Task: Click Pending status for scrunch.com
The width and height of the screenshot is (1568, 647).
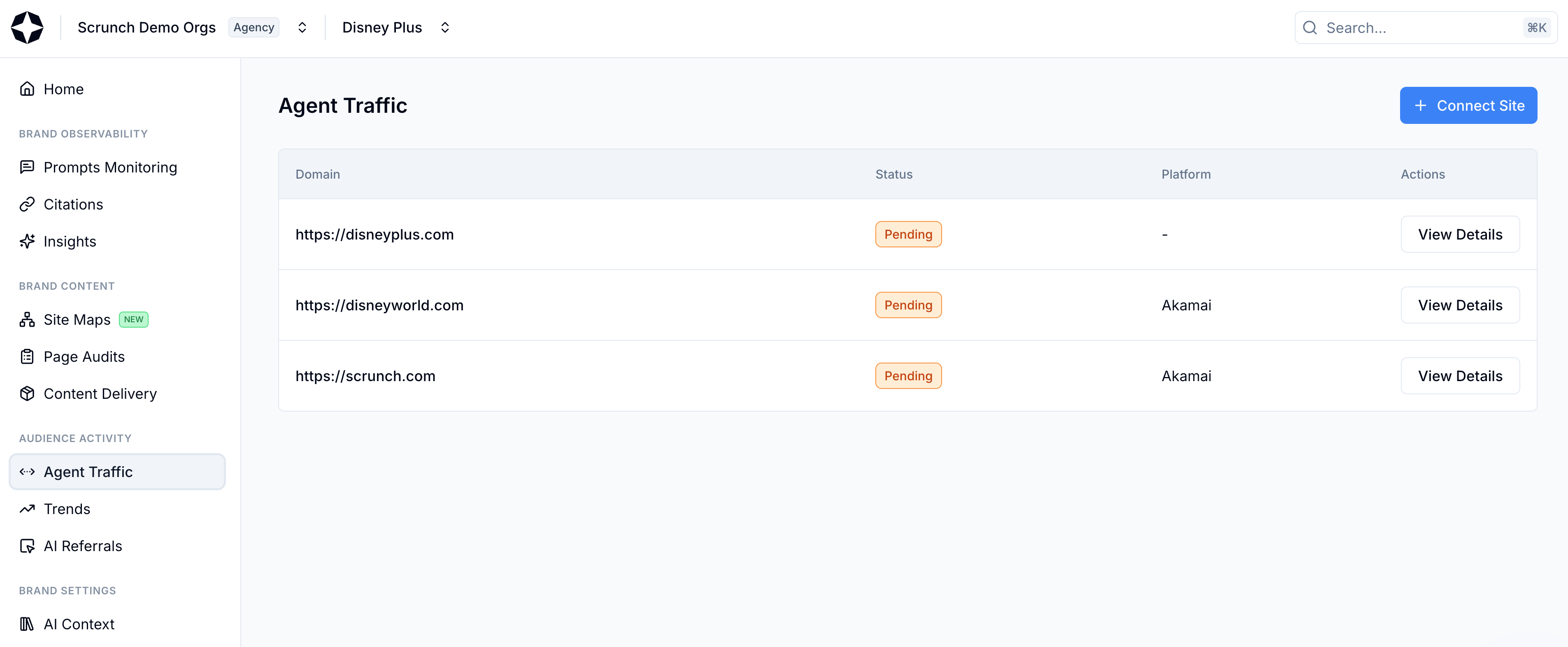Action: tap(908, 375)
